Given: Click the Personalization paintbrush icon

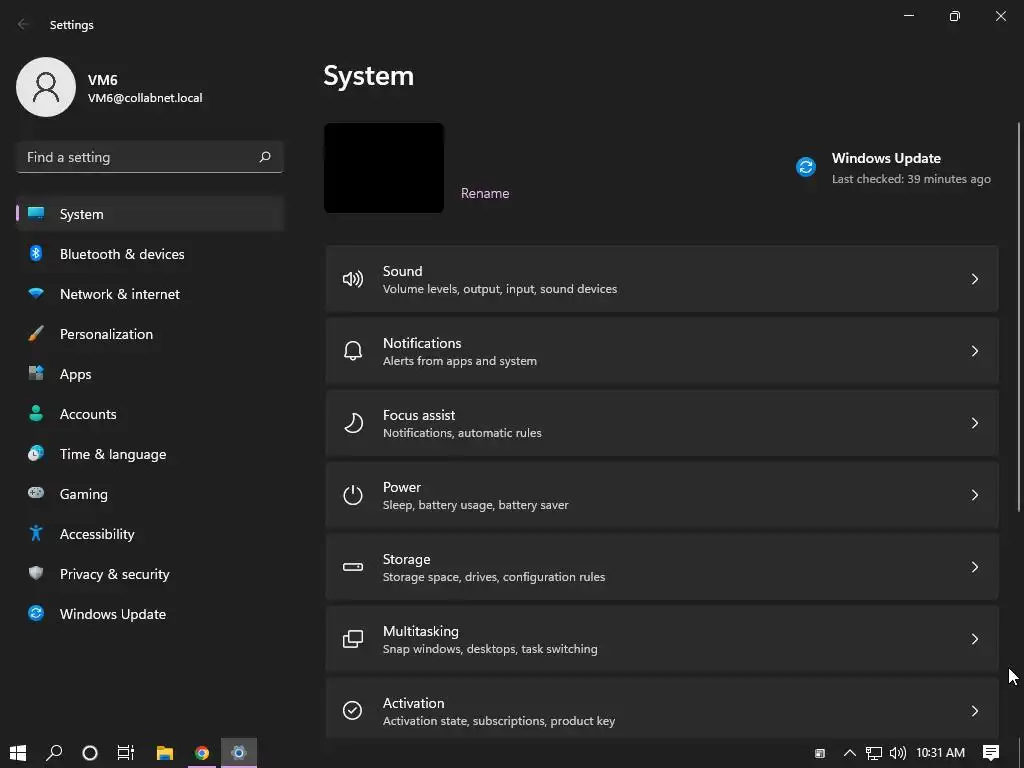Looking at the screenshot, I should [36, 334].
